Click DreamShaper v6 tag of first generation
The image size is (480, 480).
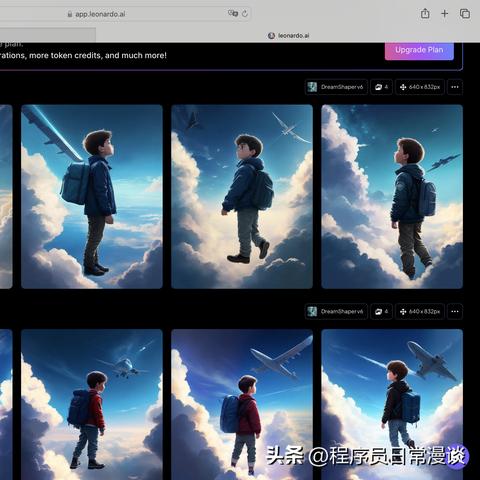coord(336,87)
